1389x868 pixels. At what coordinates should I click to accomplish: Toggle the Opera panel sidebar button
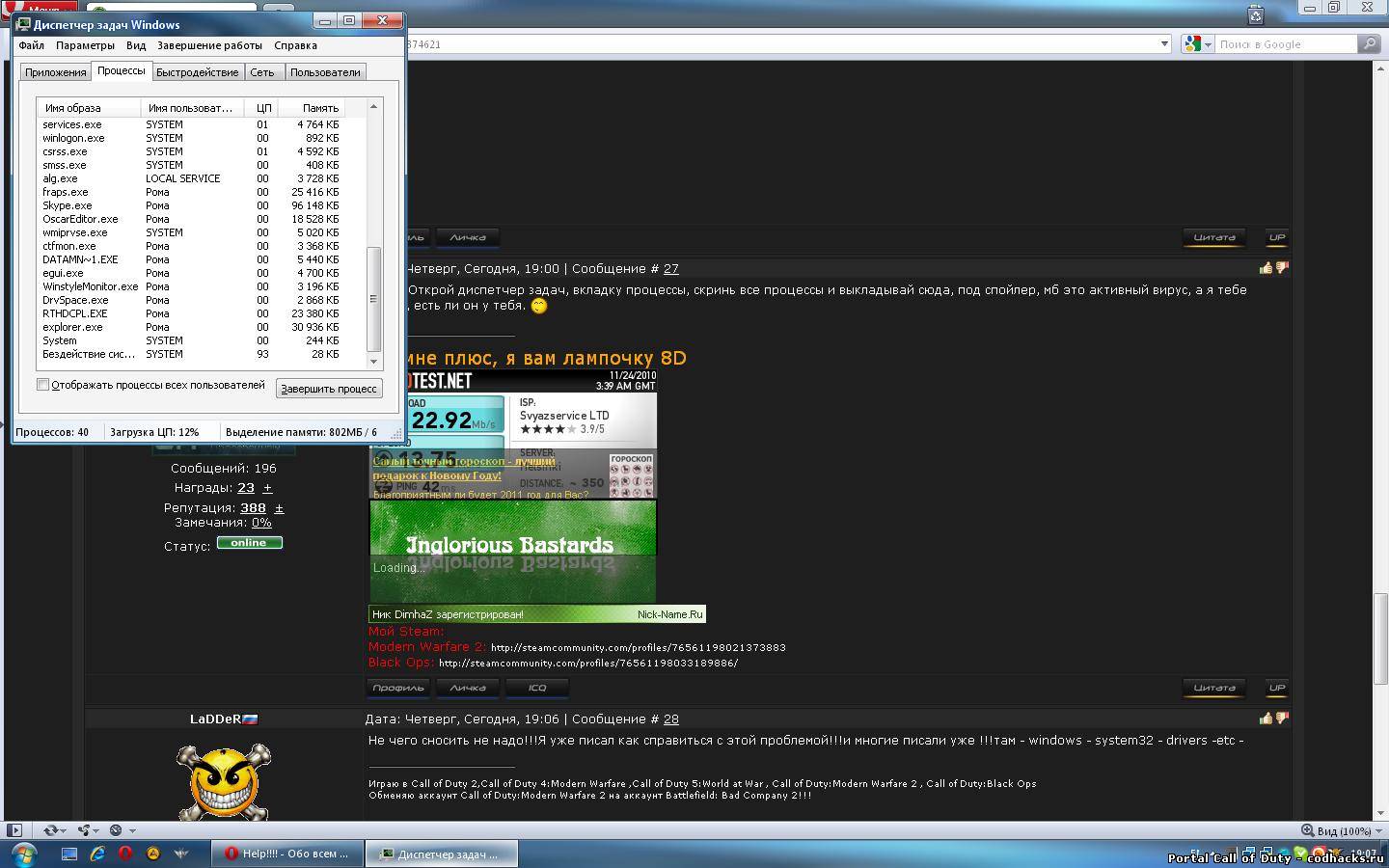click(14, 829)
